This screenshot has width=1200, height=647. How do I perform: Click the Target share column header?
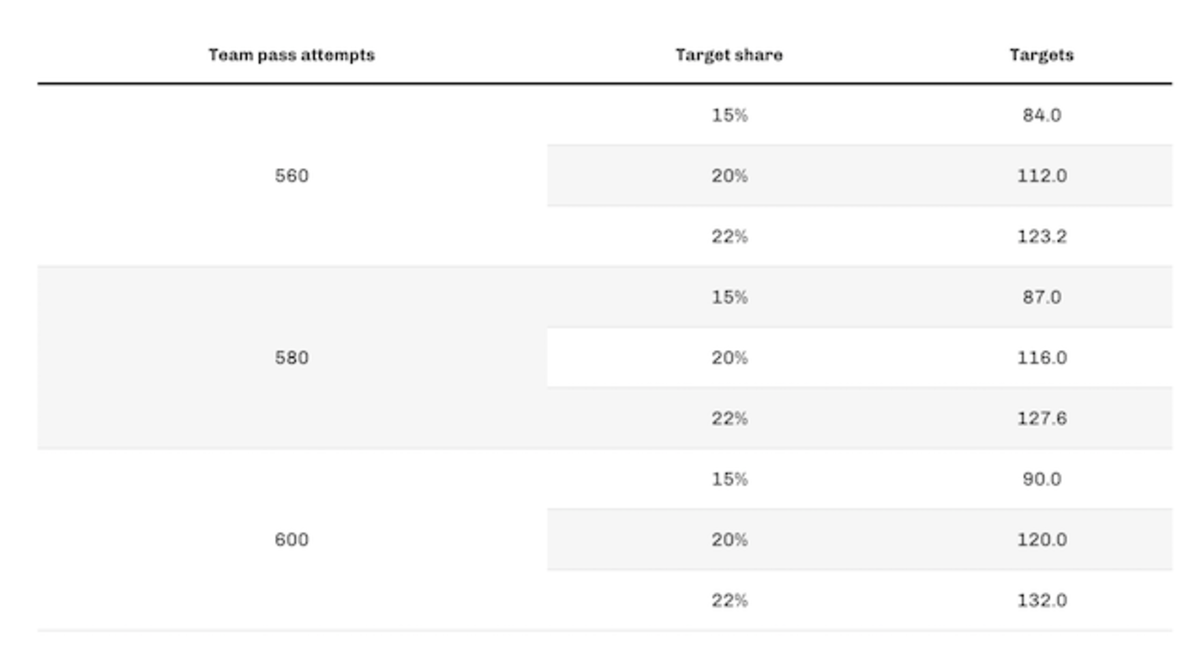click(x=729, y=55)
